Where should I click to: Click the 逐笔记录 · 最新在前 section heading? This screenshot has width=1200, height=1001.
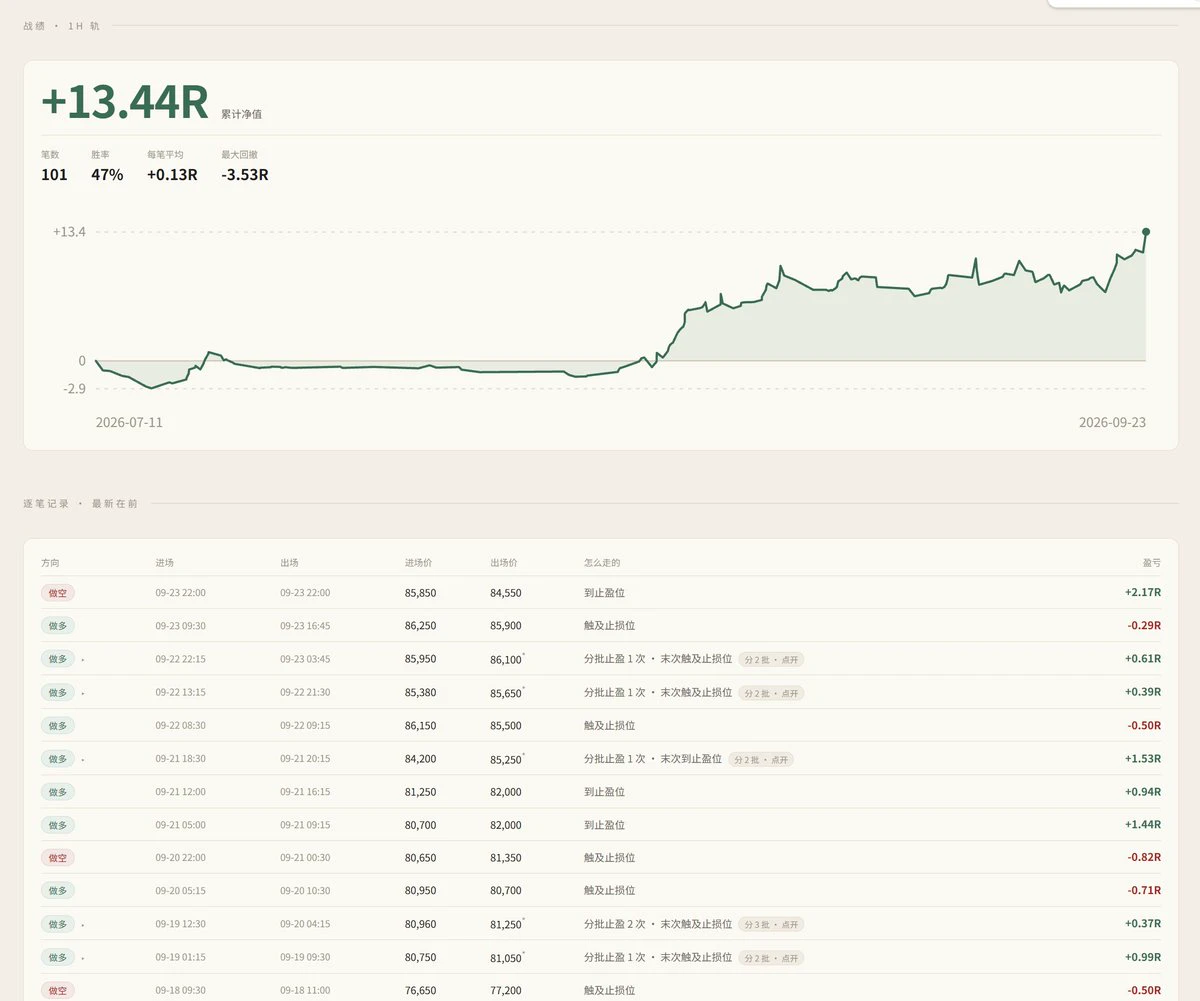click(80, 504)
